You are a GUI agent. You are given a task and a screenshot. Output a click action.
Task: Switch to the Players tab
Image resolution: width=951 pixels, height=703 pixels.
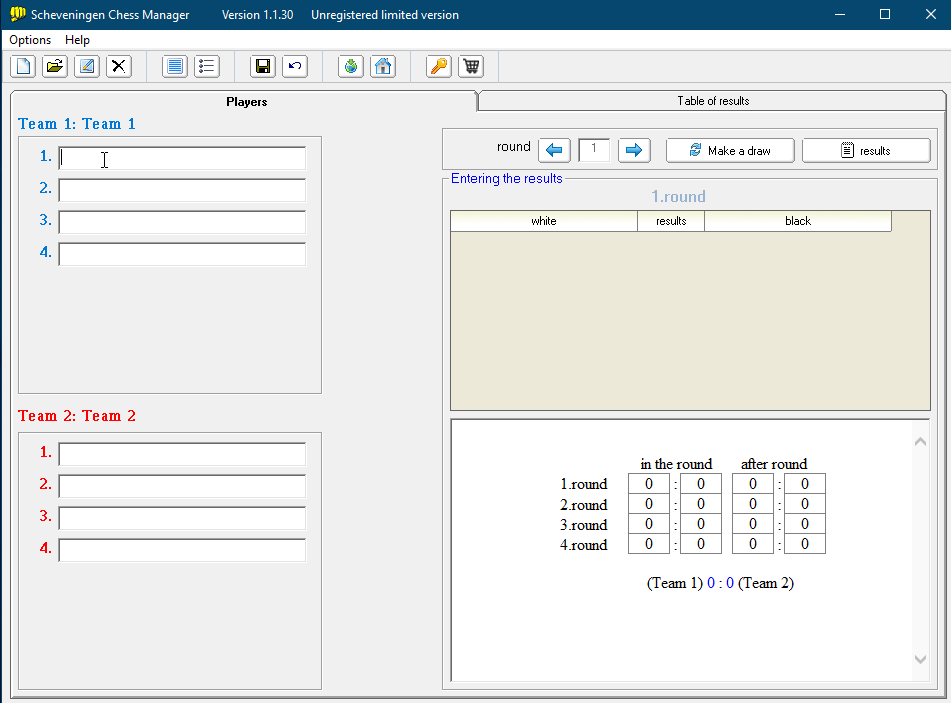[x=246, y=102]
